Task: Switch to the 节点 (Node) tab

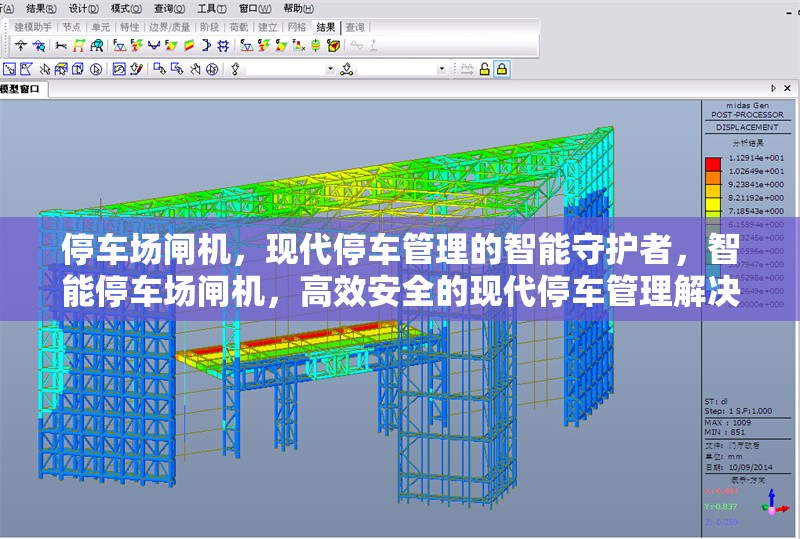Action: [x=71, y=28]
